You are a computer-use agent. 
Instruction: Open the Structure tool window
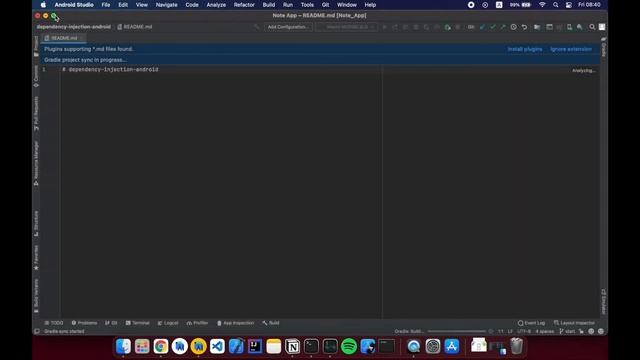[x=36, y=223]
